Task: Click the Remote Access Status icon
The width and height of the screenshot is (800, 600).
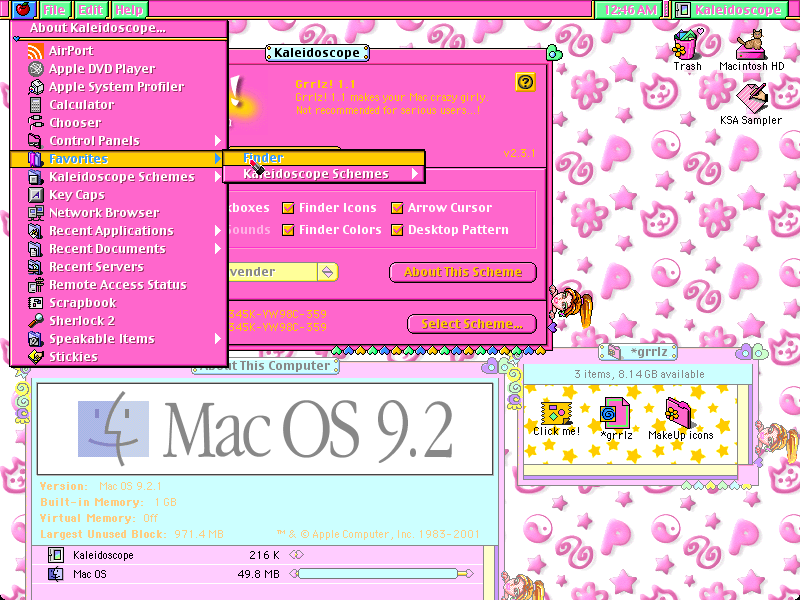Action: (x=35, y=285)
